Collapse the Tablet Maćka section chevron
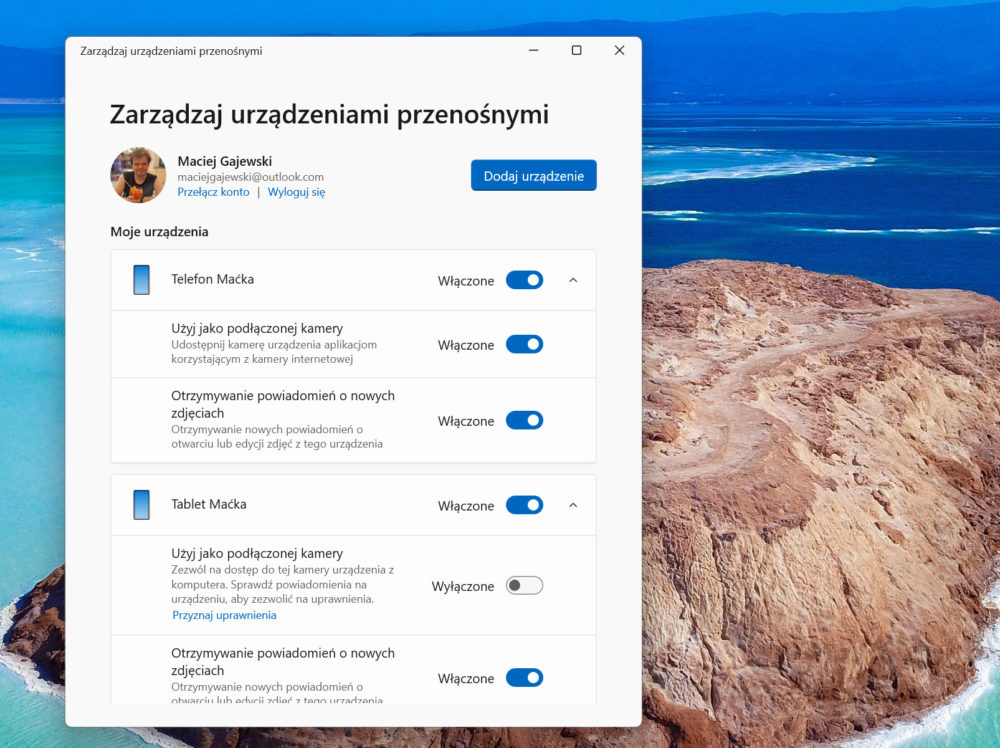This screenshot has width=1000, height=748. [x=573, y=505]
